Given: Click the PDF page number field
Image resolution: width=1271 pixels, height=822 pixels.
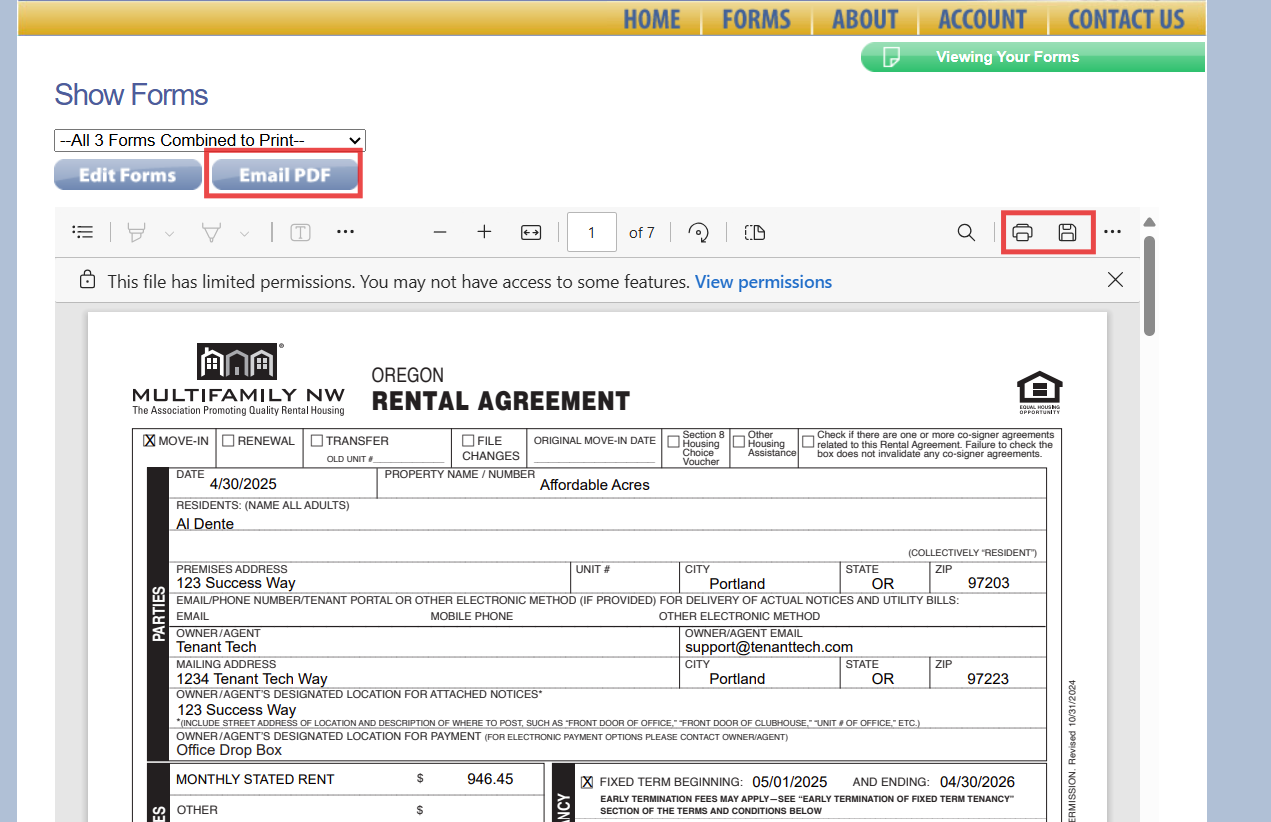Looking at the screenshot, I should (591, 232).
